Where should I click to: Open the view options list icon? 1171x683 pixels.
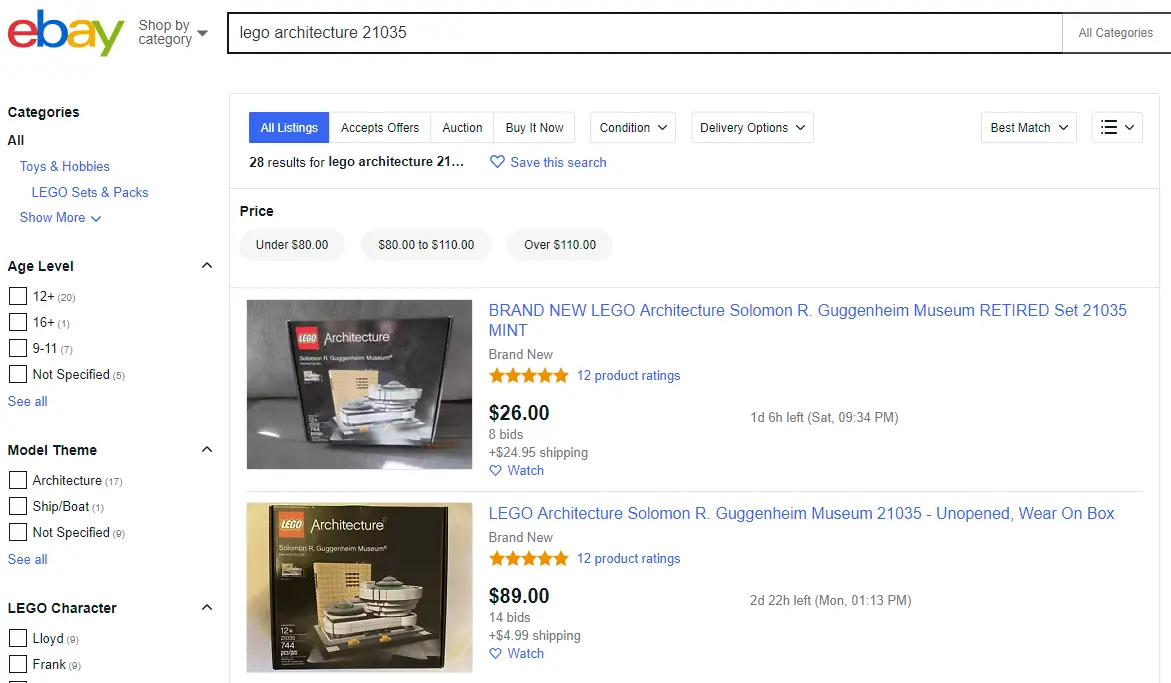pos(1116,127)
